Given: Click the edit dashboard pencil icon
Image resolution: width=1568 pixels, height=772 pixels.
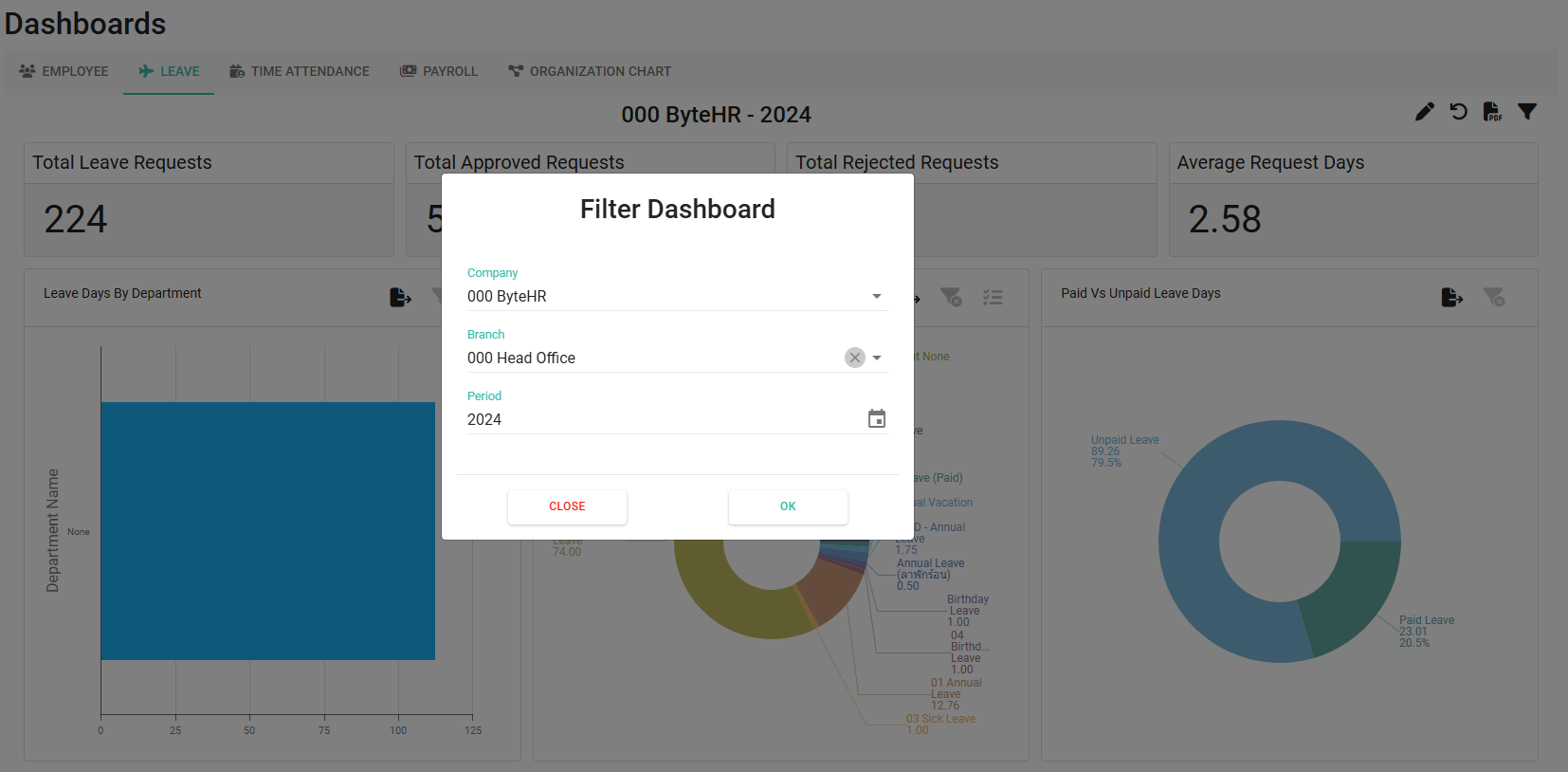Looking at the screenshot, I should tap(1424, 112).
